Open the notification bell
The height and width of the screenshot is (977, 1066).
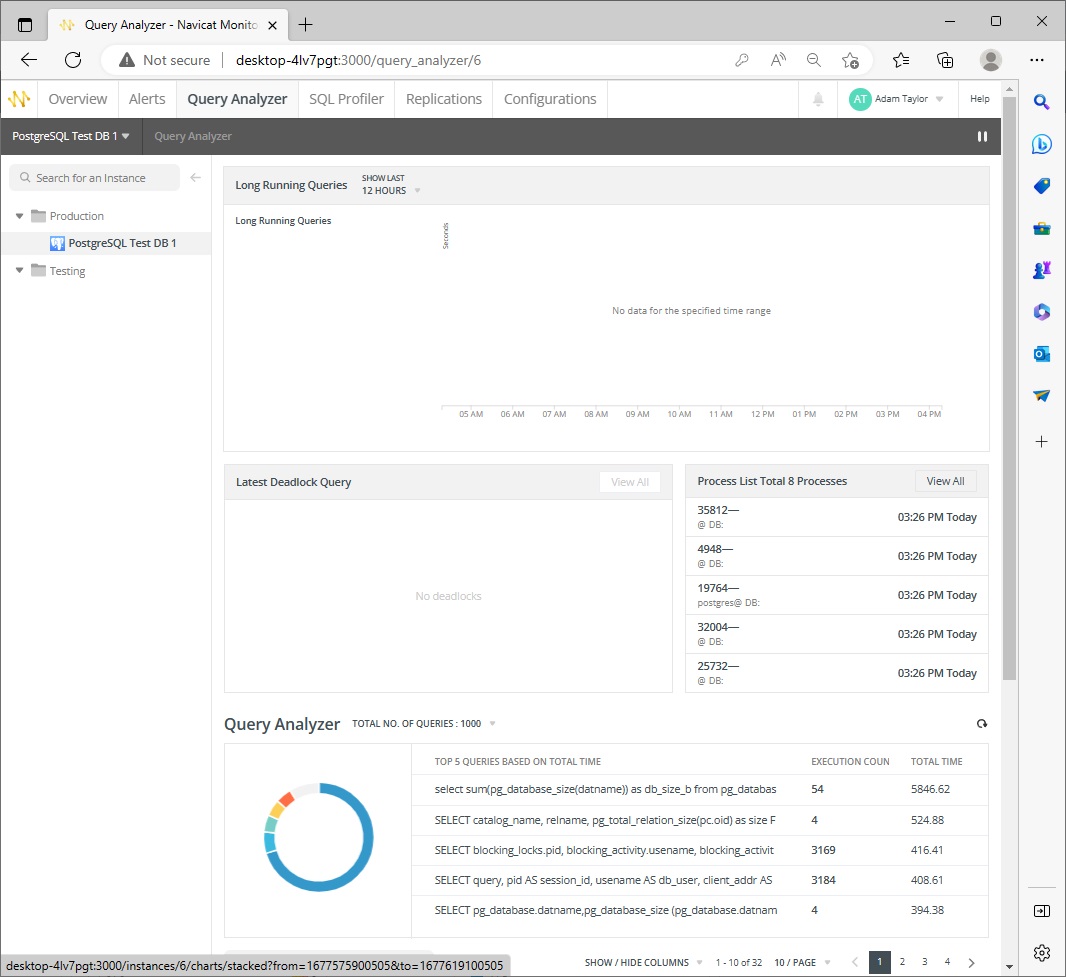pos(816,98)
